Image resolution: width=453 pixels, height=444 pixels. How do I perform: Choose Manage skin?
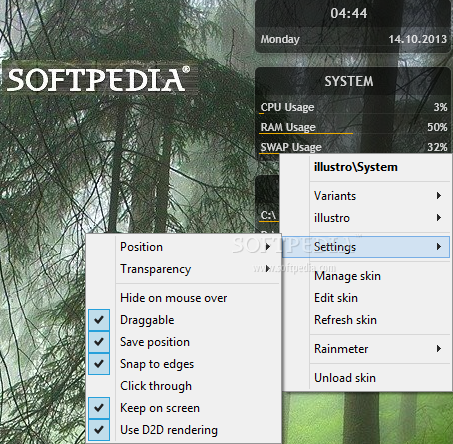click(x=366, y=276)
